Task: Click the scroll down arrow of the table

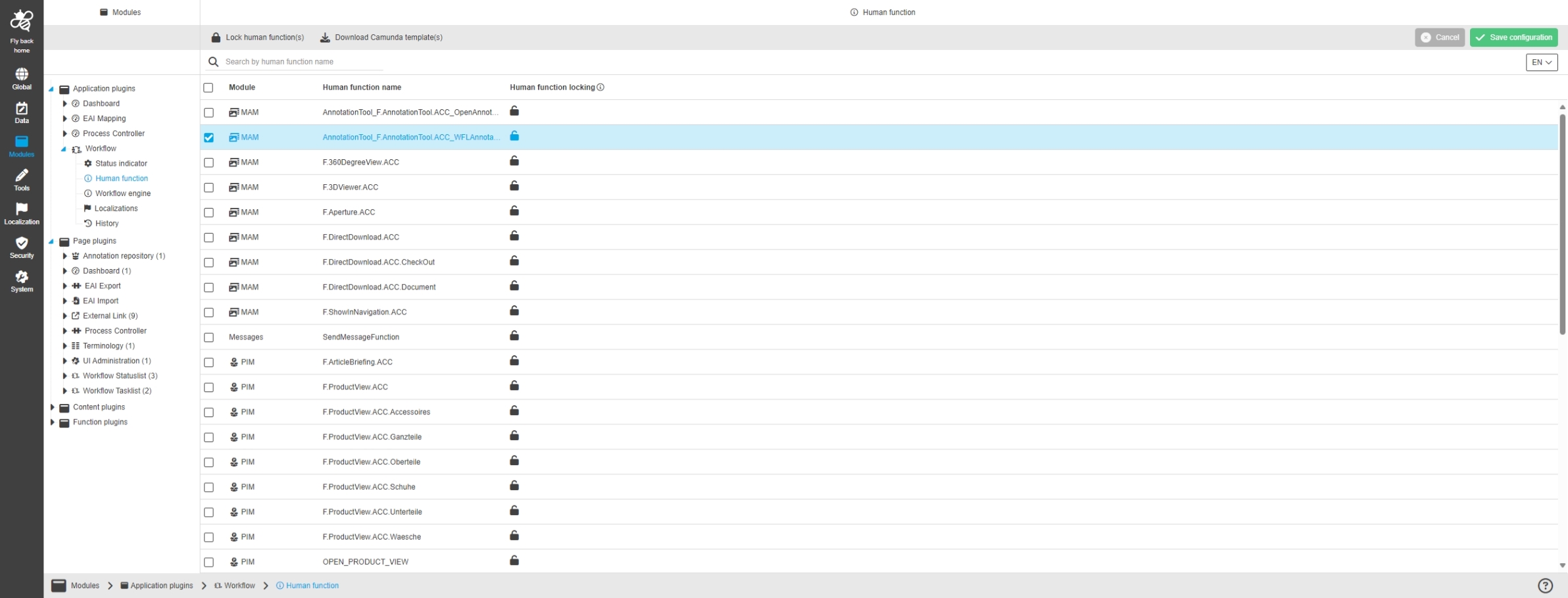Action: coord(1563,566)
